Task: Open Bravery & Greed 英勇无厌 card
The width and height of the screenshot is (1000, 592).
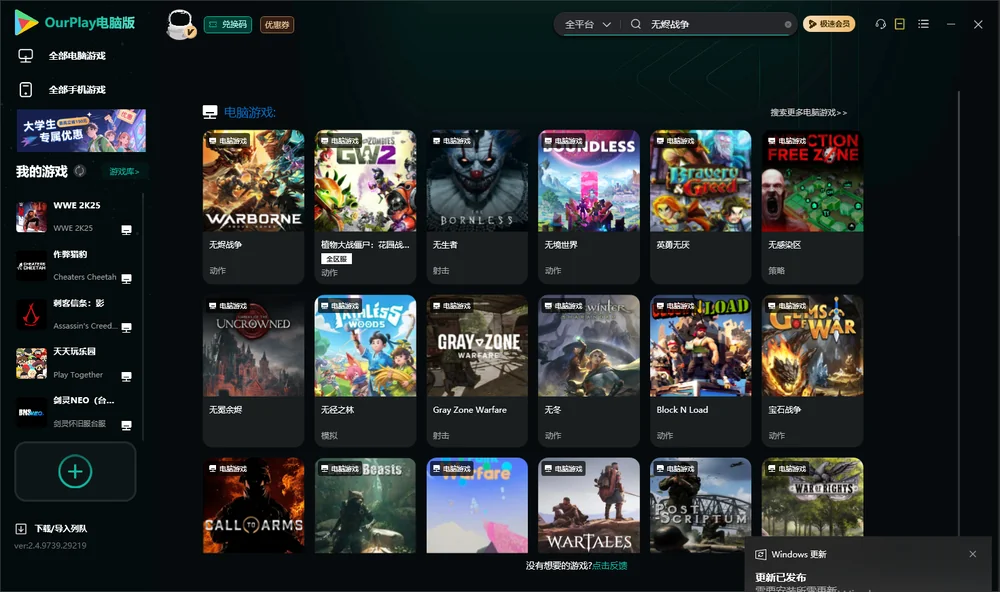Action: pos(700,207)
